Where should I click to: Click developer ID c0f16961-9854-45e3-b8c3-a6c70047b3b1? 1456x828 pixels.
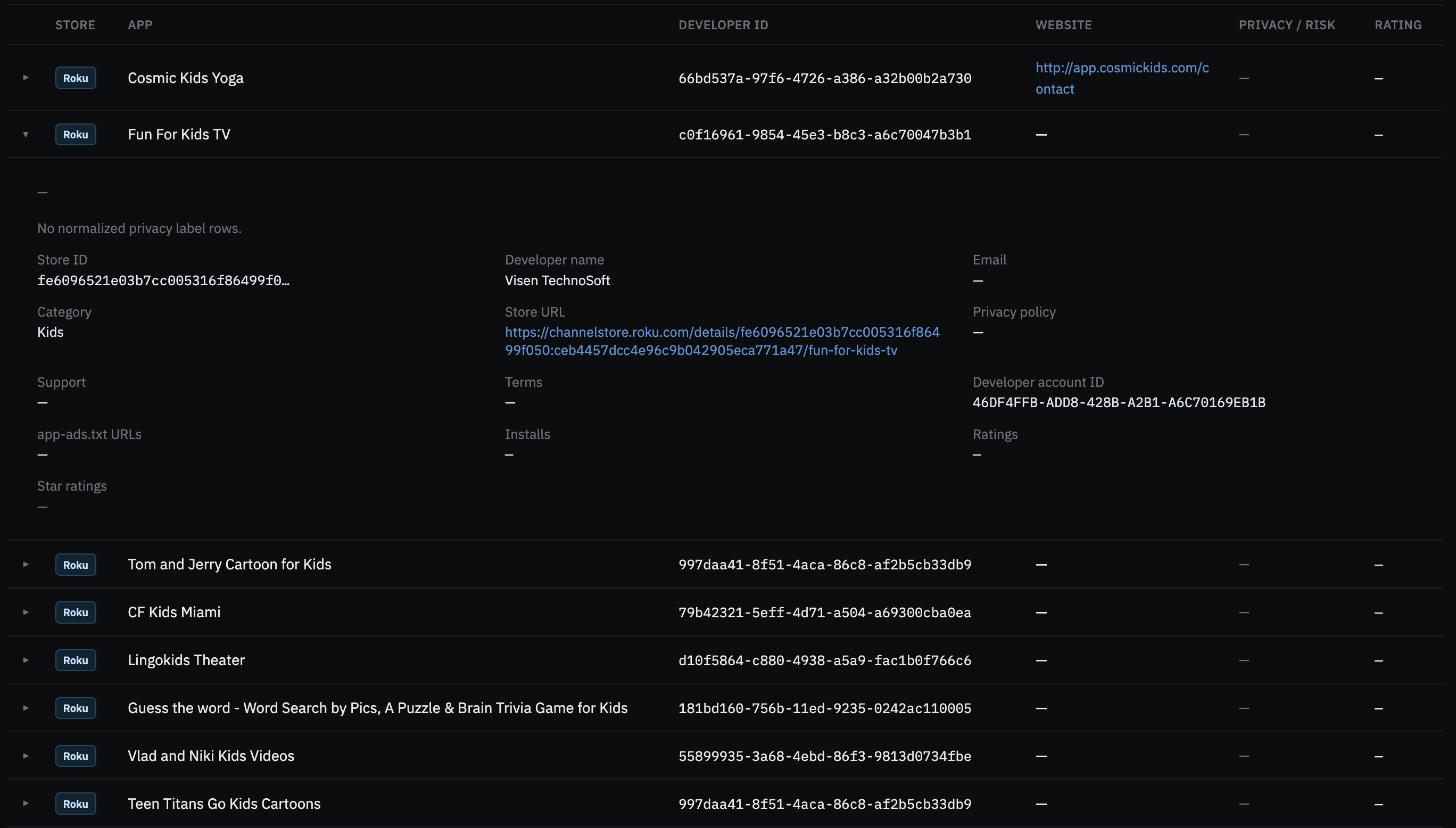point(825,135)
